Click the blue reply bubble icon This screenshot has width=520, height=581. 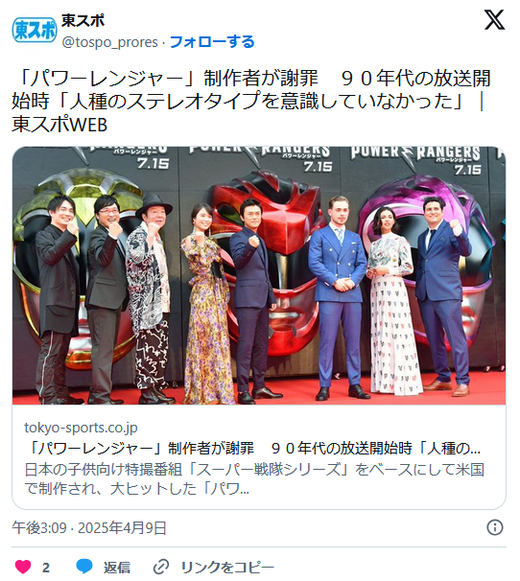(x=84, y=567)
